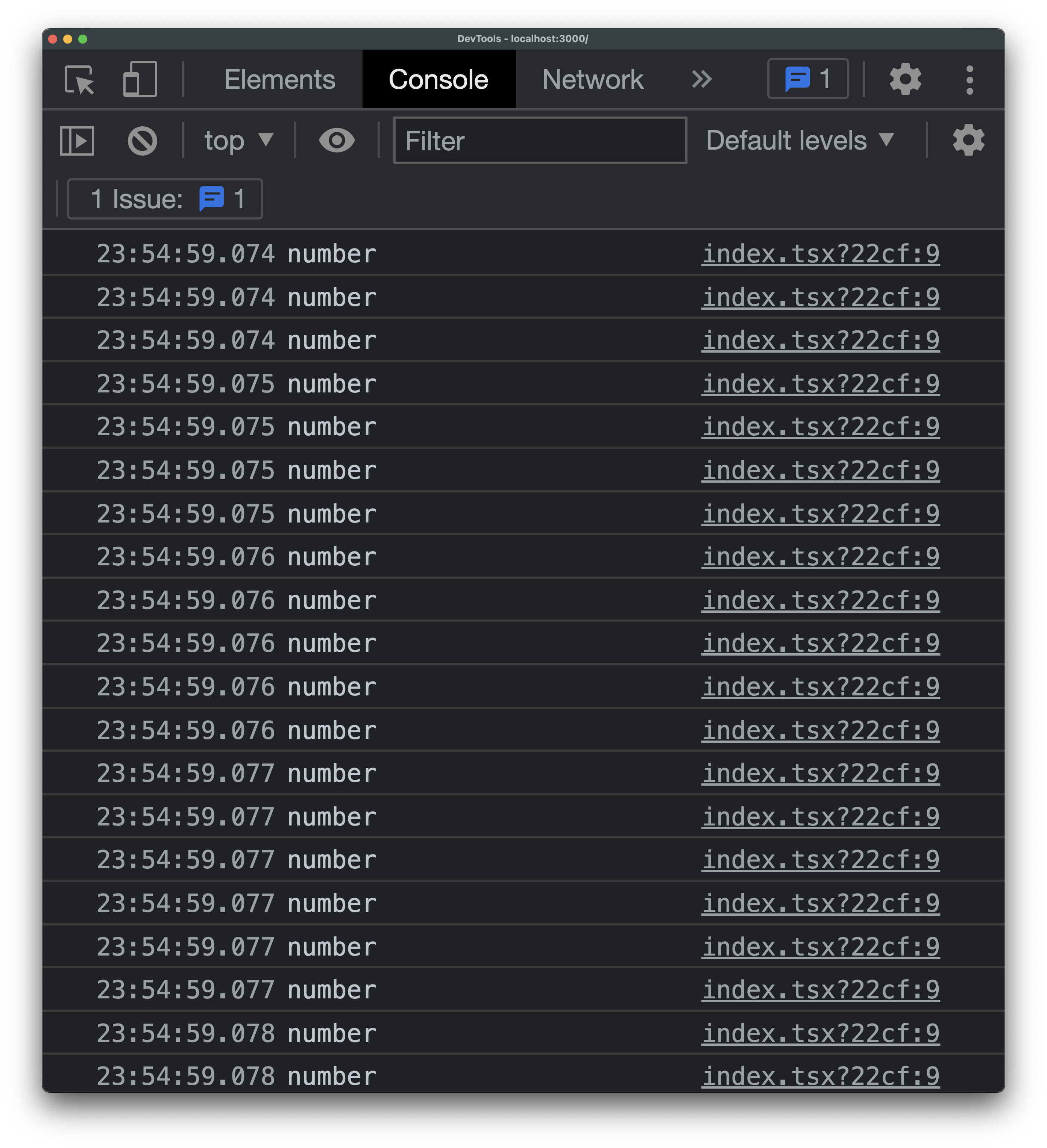The image size is (1047, 1148).
Task: Select the Console tab
Action: pos(438,80)
